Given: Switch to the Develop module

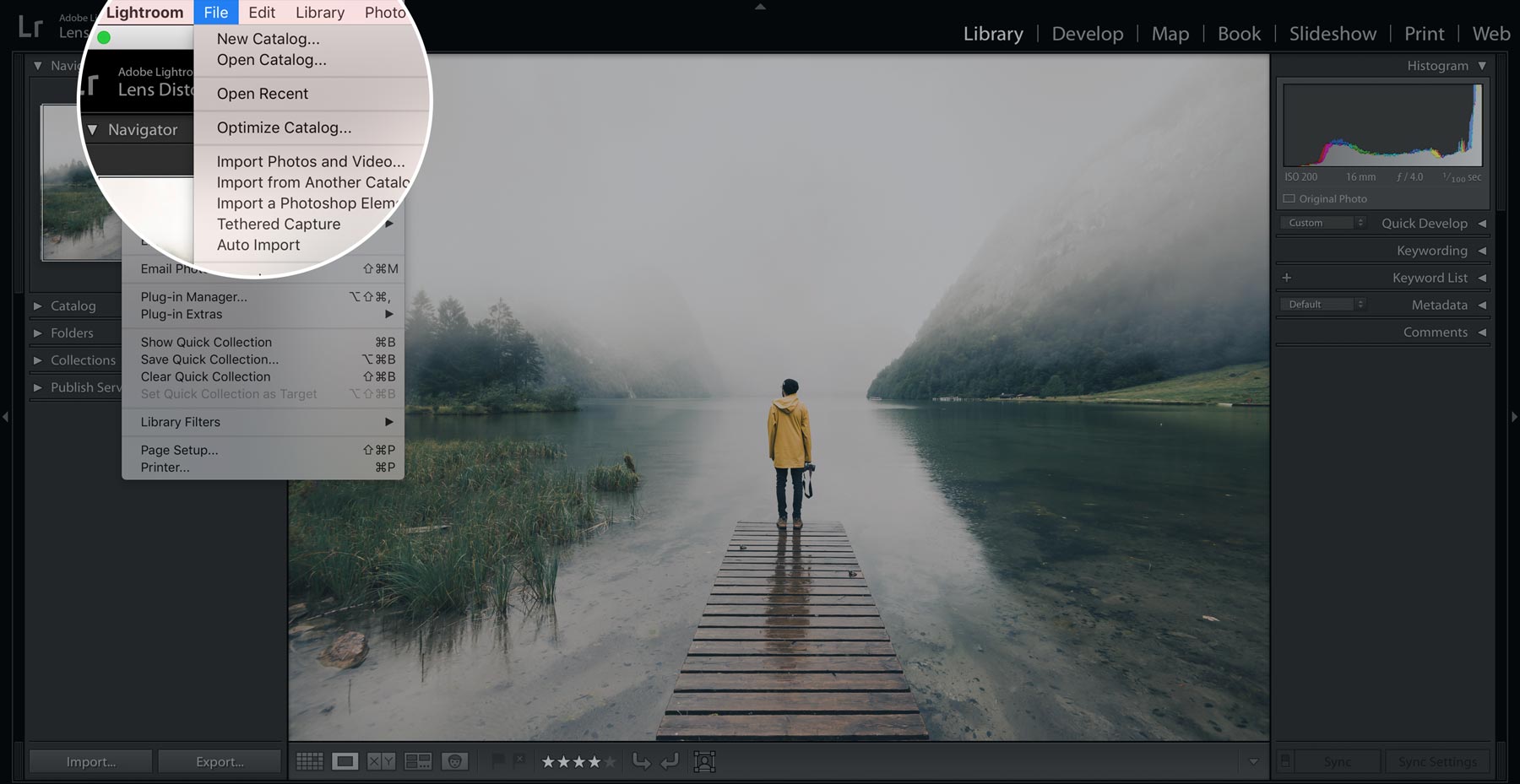Looking at the screenshot, I should coord(1088,34).
